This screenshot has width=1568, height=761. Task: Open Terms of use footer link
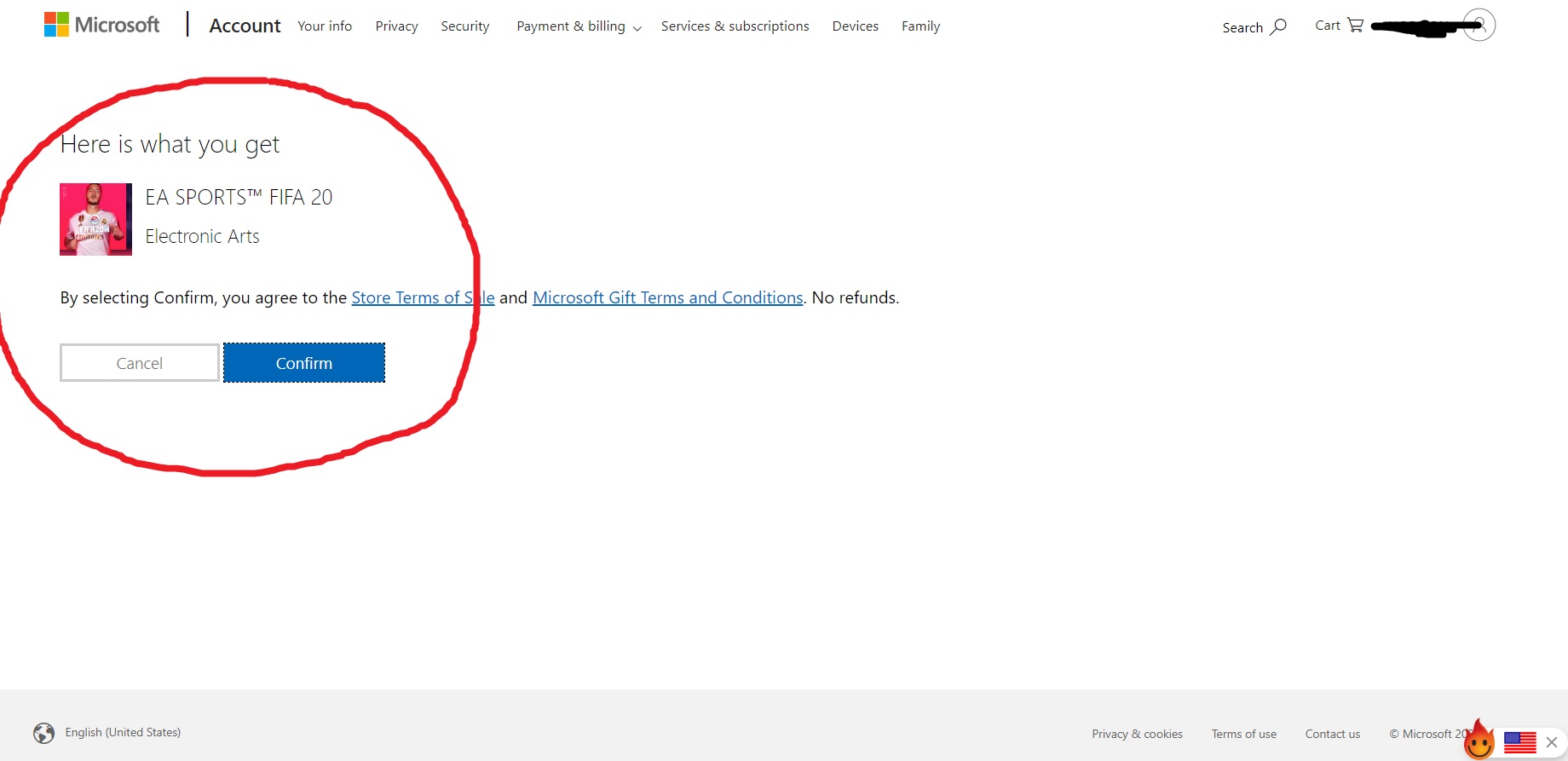1243,734
